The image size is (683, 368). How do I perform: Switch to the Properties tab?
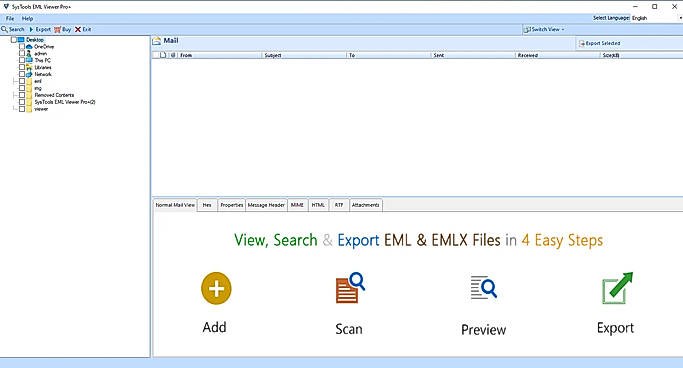[232, 205]
